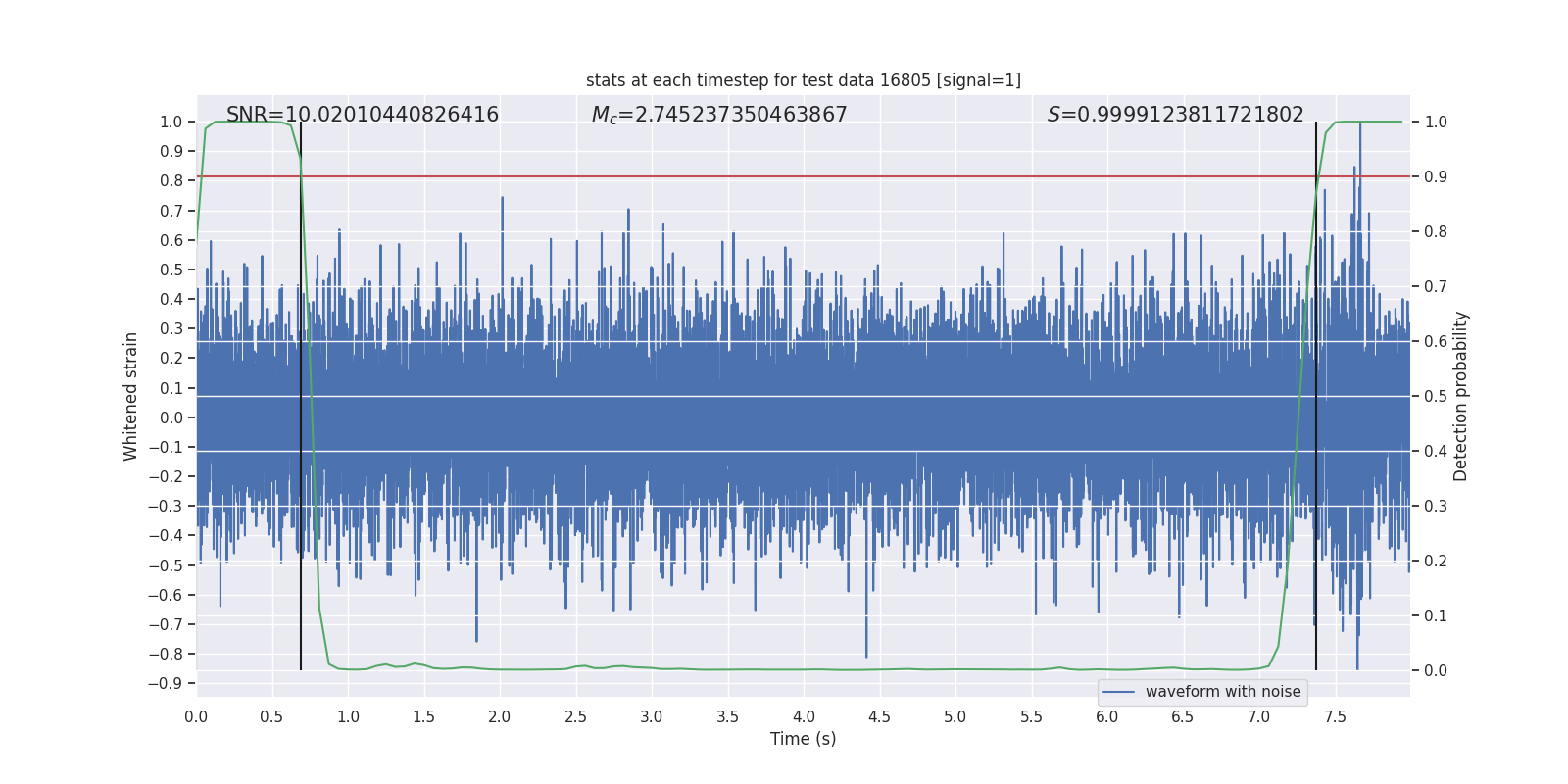Click the −0.9 tick on the left axis
This screenshot has height=784, width=1568.
166,683
